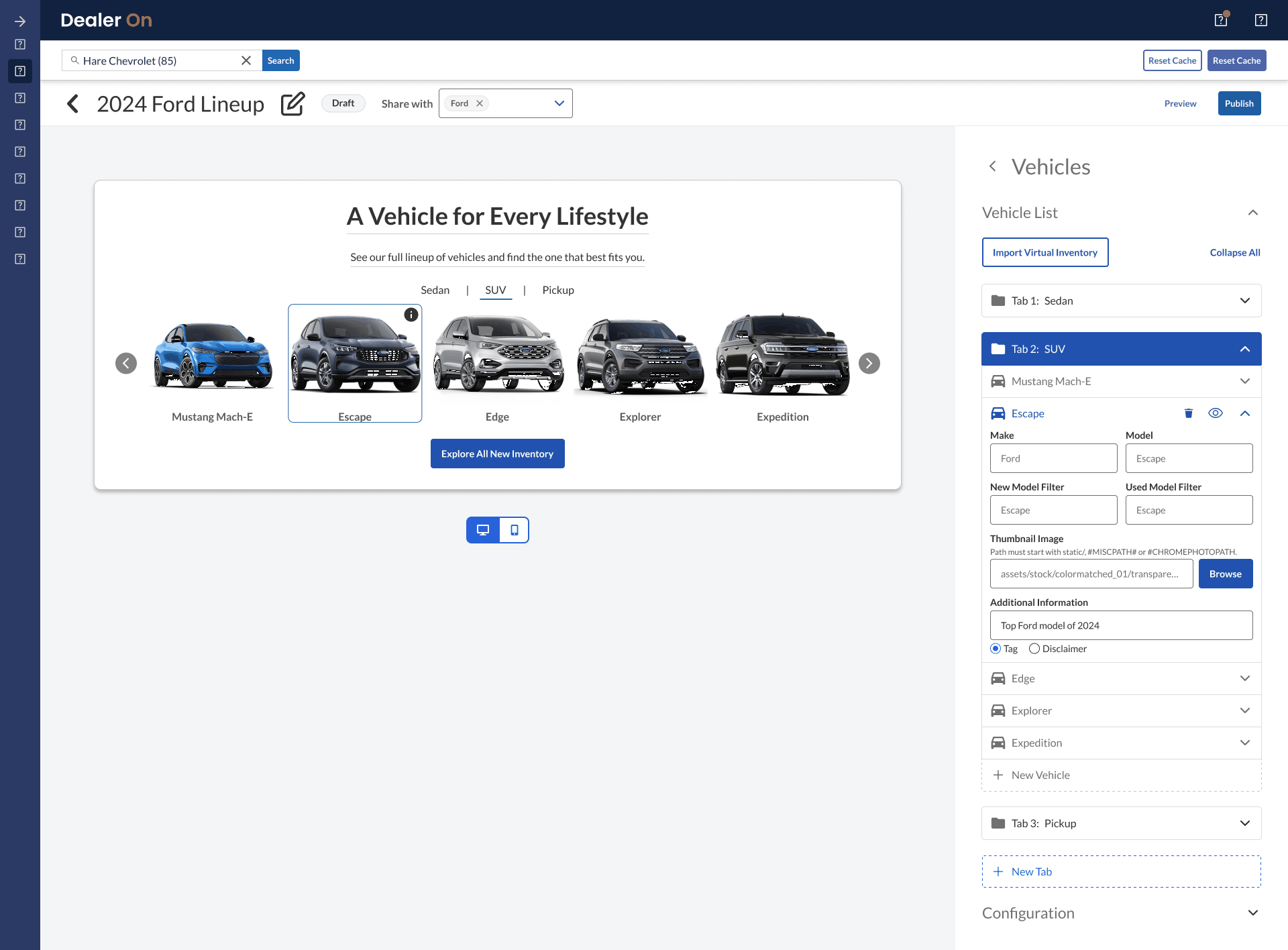This screenshot has height=950, width=1288.
Task: Select the Tag radio option
Action: [996, 649]
